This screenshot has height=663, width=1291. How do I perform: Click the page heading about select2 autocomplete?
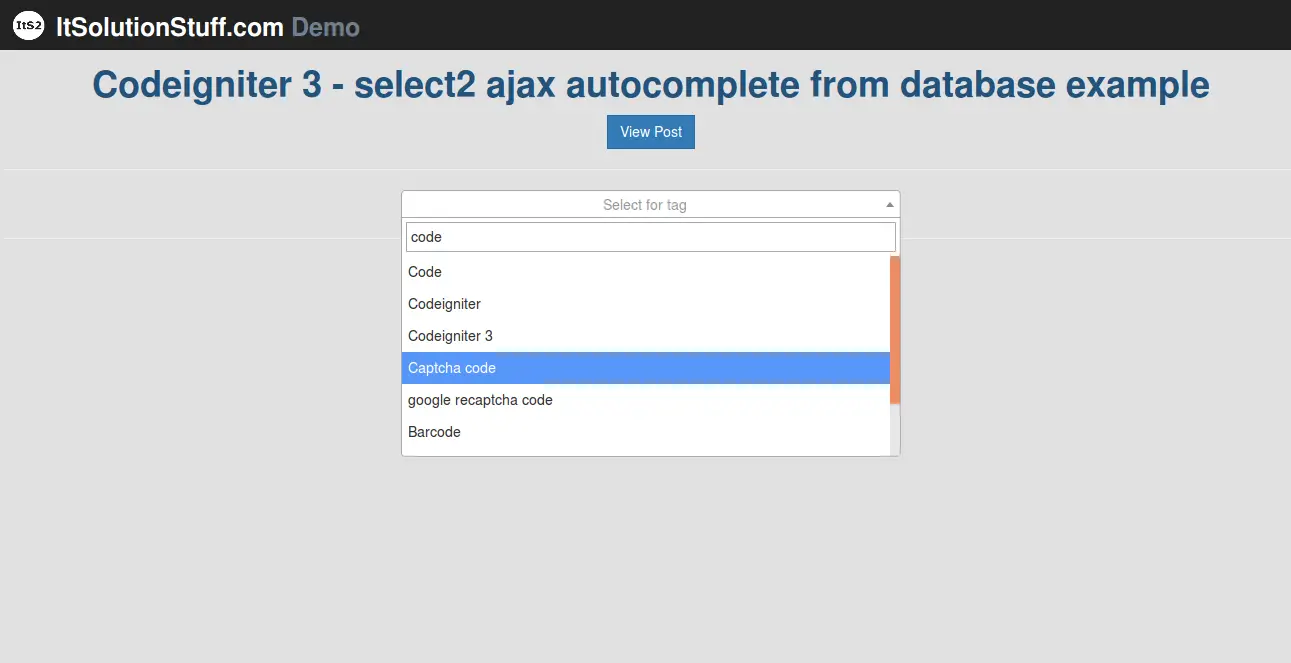pos(650,84)
